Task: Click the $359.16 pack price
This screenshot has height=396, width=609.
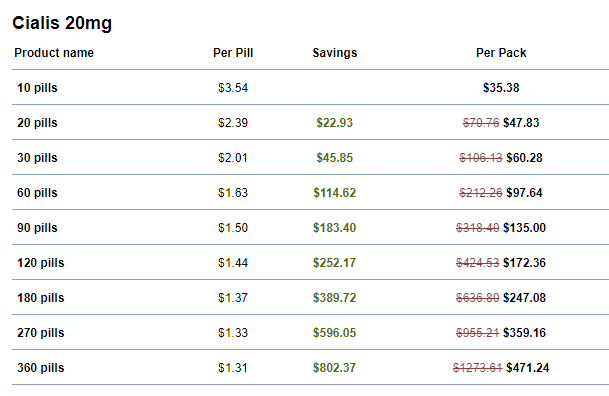Action: pos(524,333)
